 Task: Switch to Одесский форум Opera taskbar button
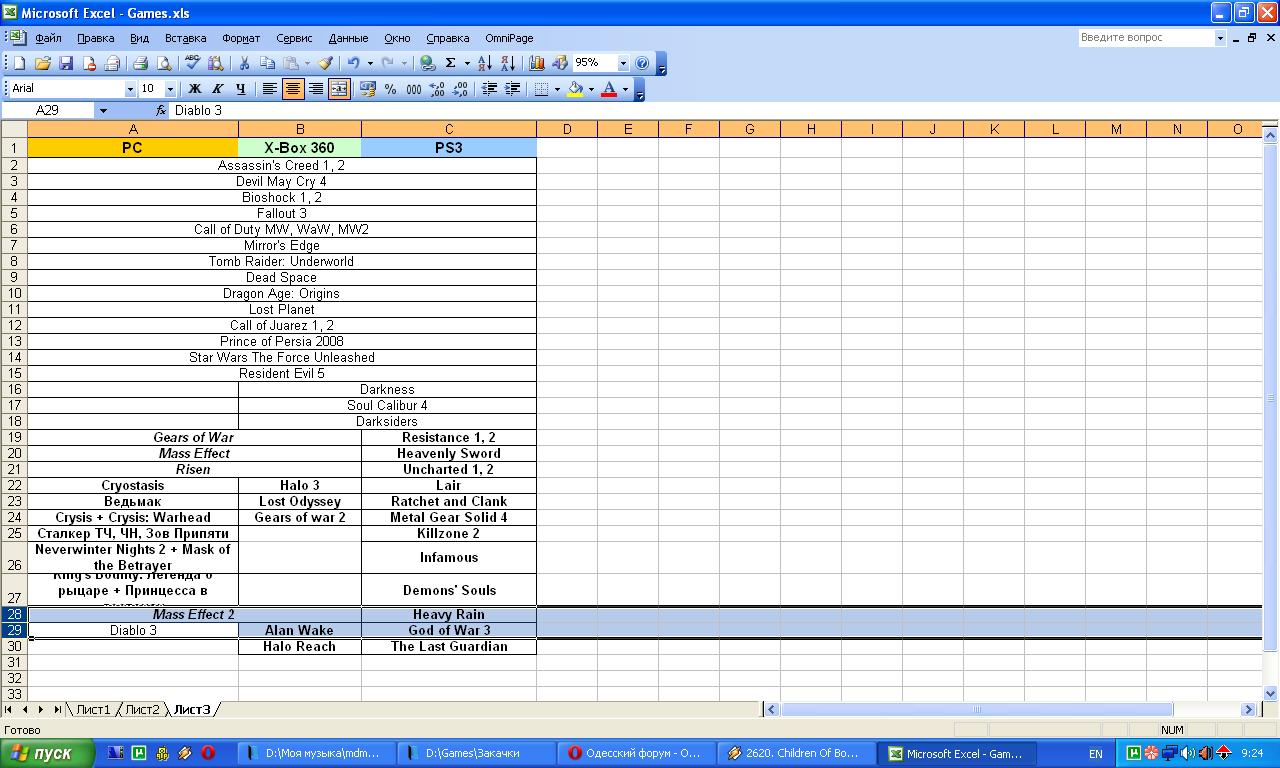(636, 753)
